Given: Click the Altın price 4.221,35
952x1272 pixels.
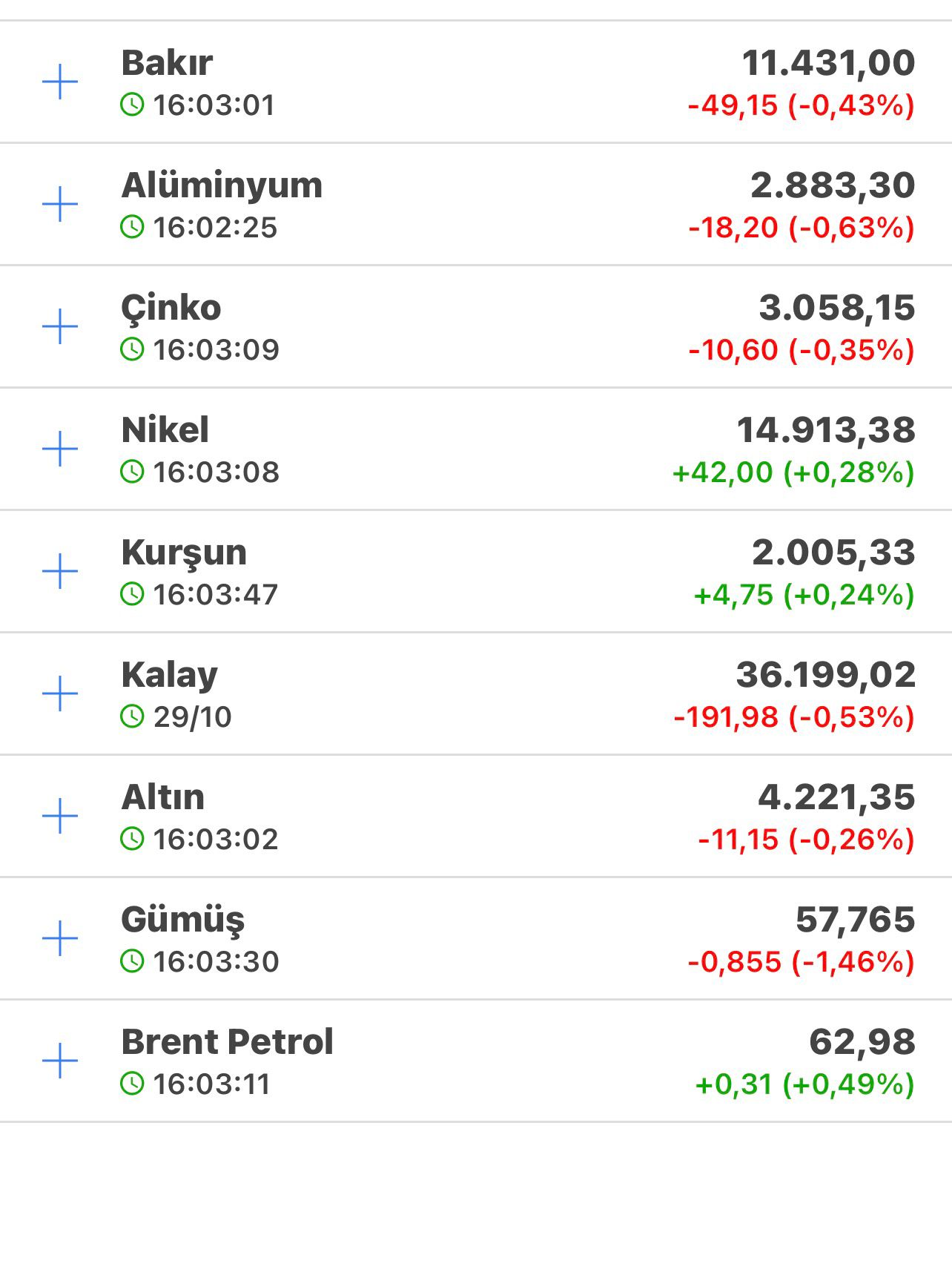Looking at the screenshot, I should point(836,797).
